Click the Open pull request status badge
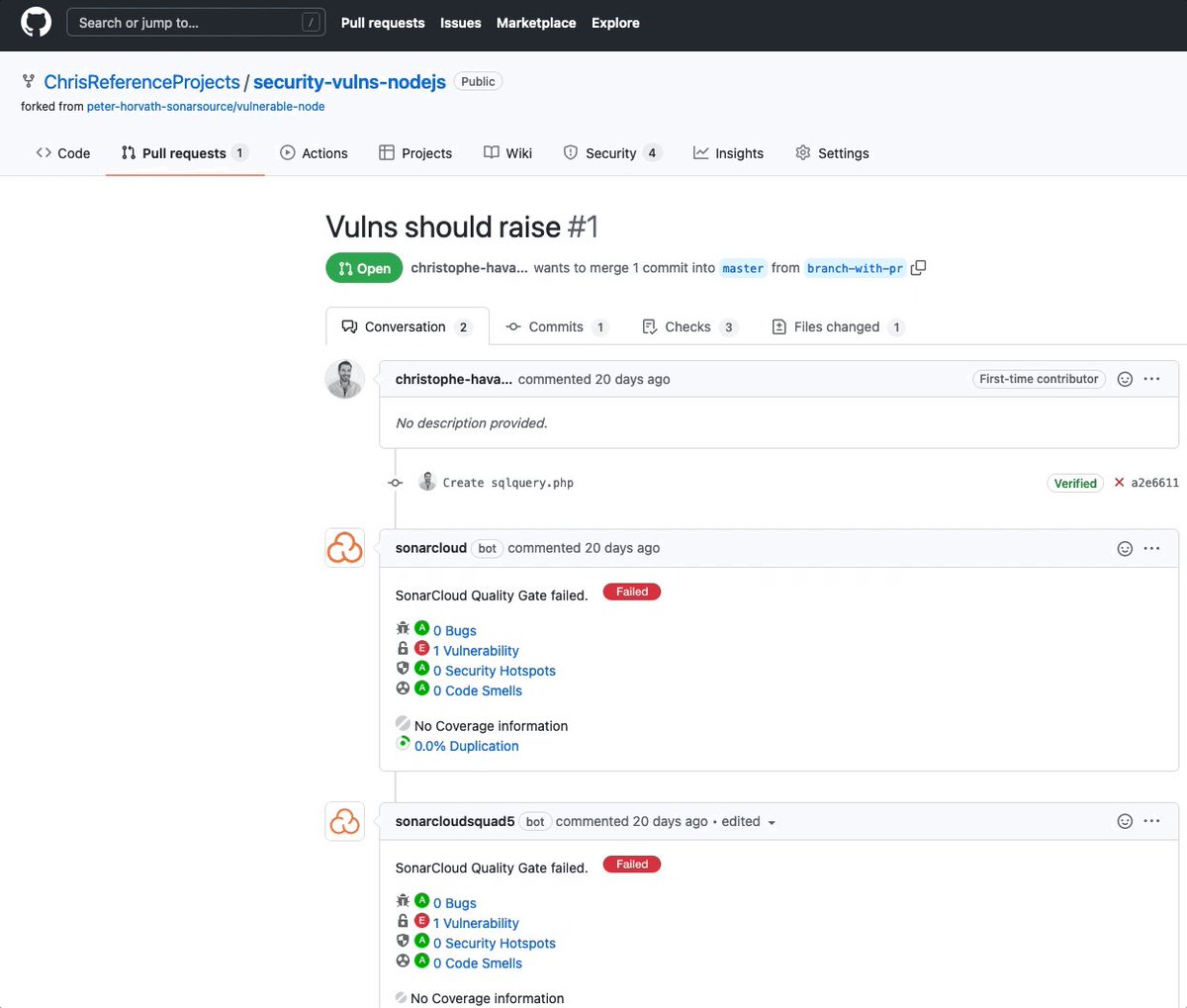Image resolution: width=1187 pixels, height=1008 pixels. [x=364, y=268]
